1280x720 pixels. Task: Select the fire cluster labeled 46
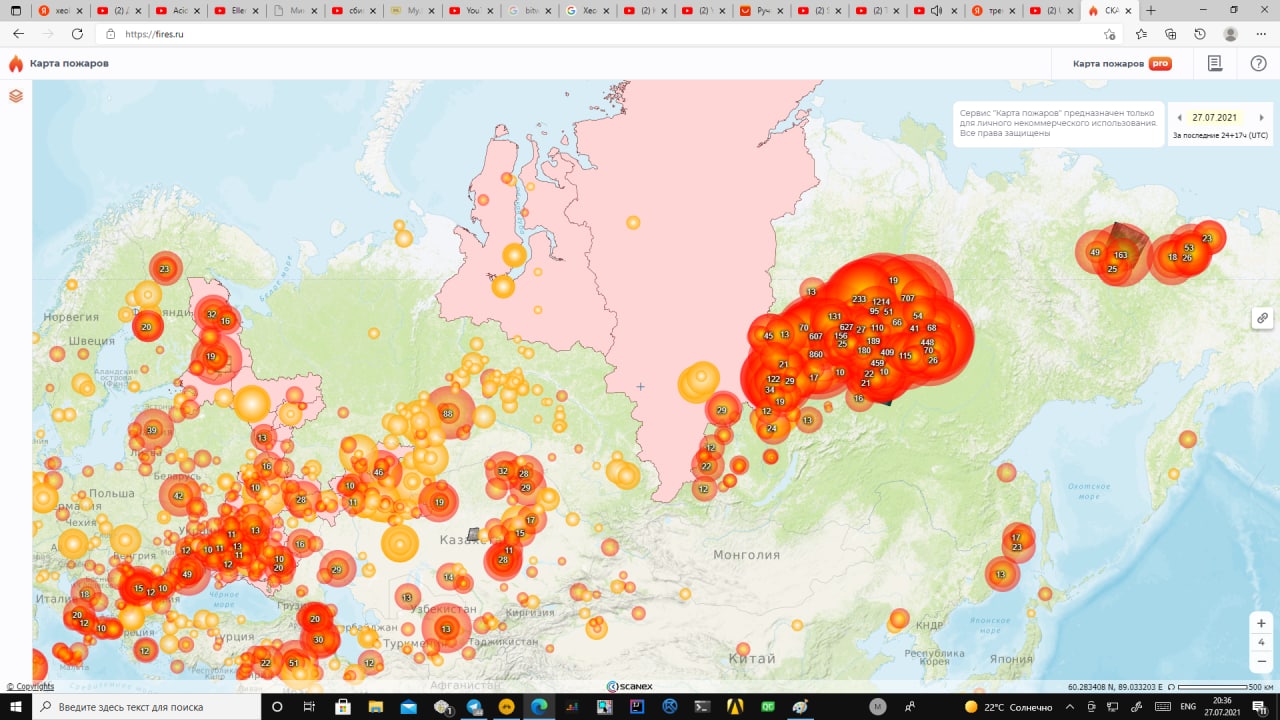click(x=378, y=472)
